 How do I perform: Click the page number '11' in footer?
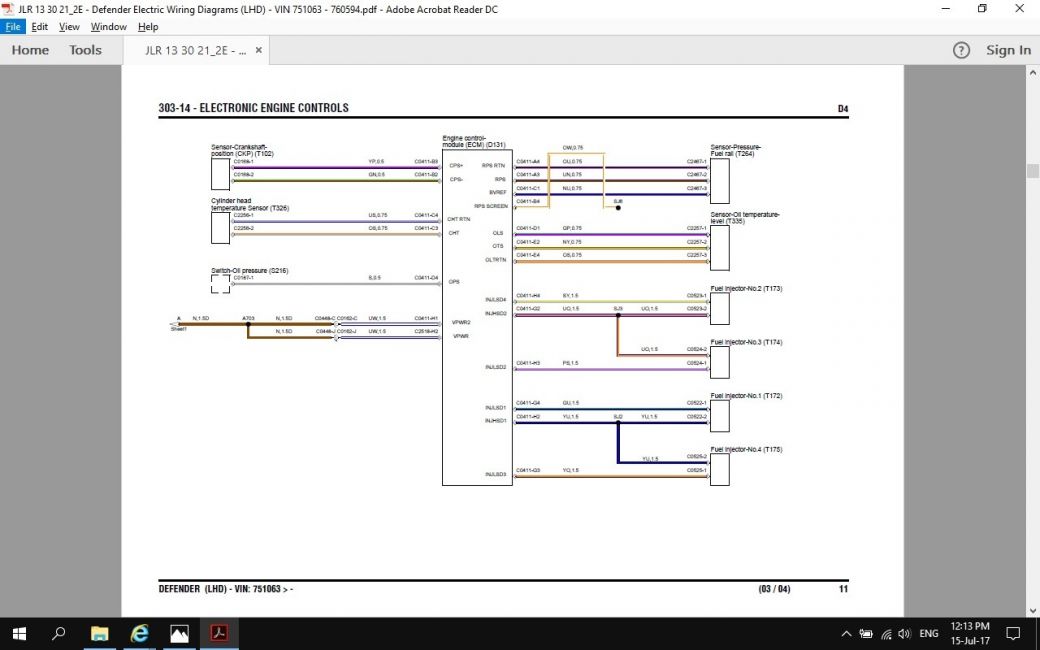tap(843, 589)
